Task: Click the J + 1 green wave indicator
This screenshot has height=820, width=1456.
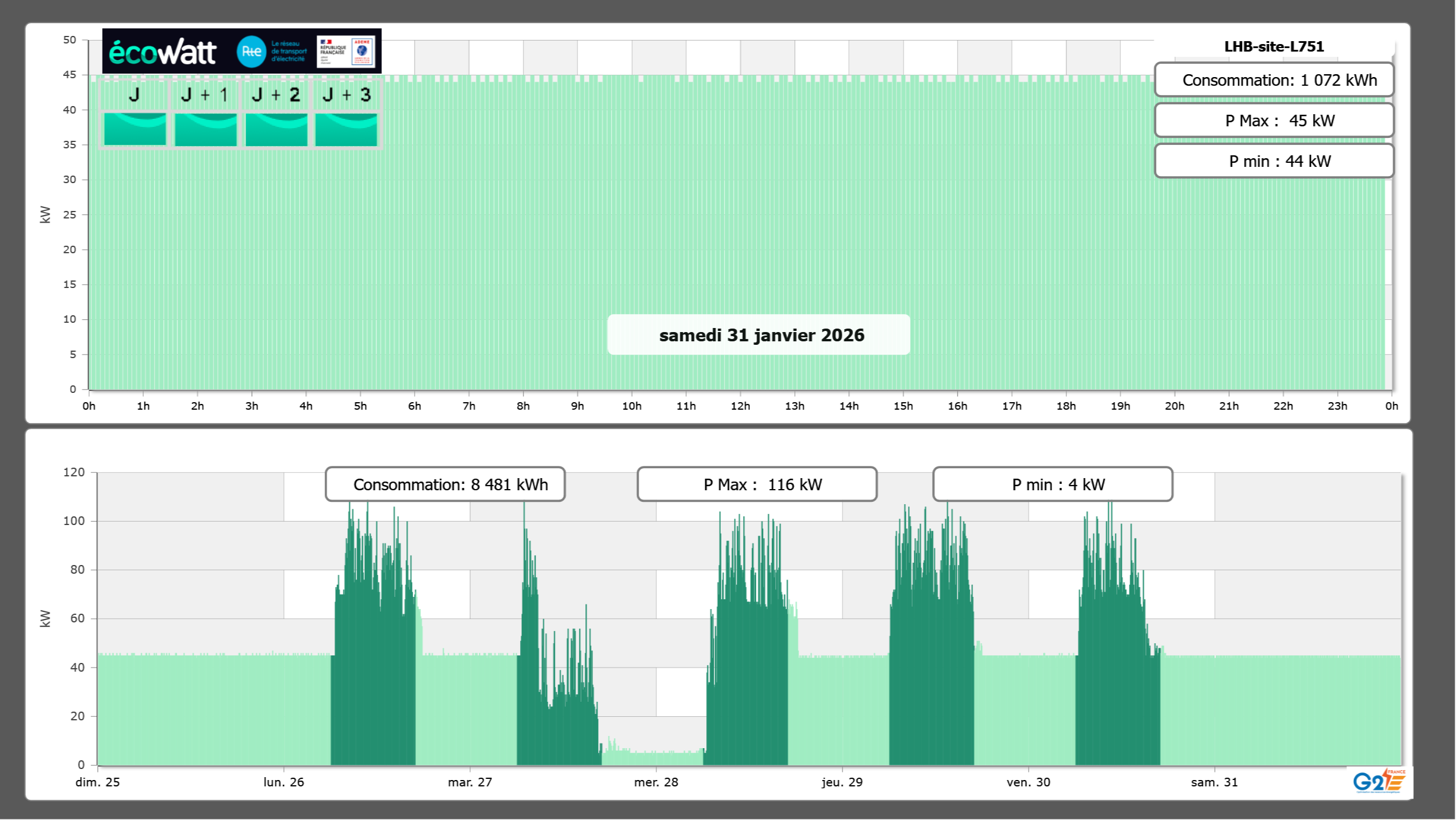Action: [x=205, y=129]
